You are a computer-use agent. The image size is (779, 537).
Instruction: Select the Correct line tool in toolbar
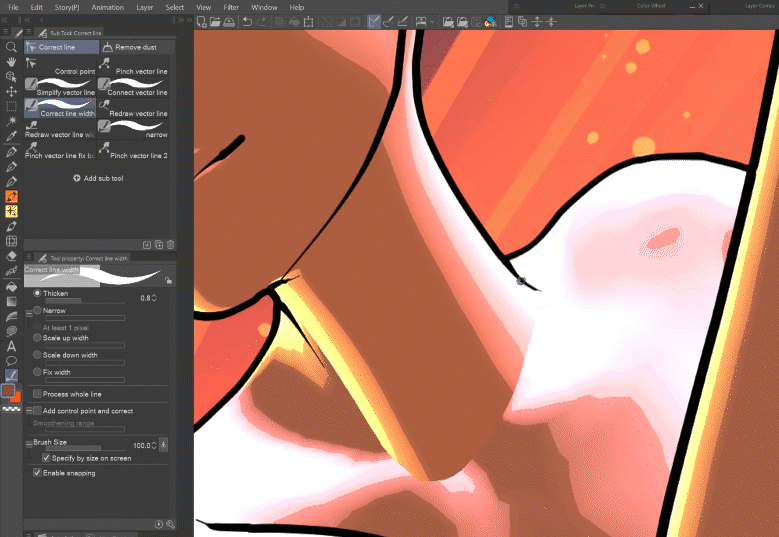(x=11, y=376)
